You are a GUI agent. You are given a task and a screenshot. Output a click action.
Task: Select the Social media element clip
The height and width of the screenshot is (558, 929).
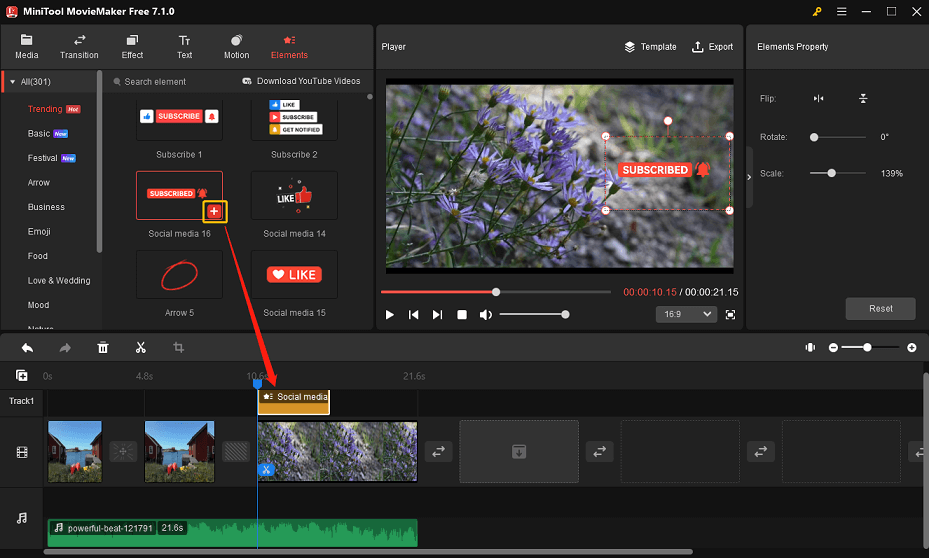(294, 402)
